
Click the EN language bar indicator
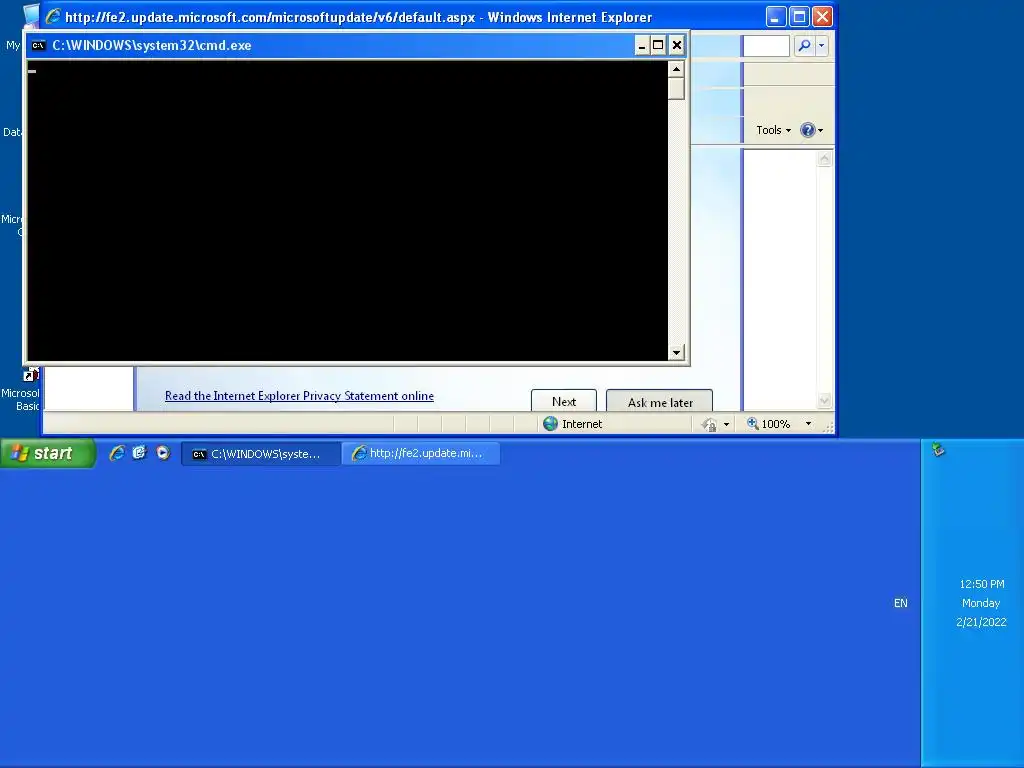pyautogui.click(x=901, y=603)
